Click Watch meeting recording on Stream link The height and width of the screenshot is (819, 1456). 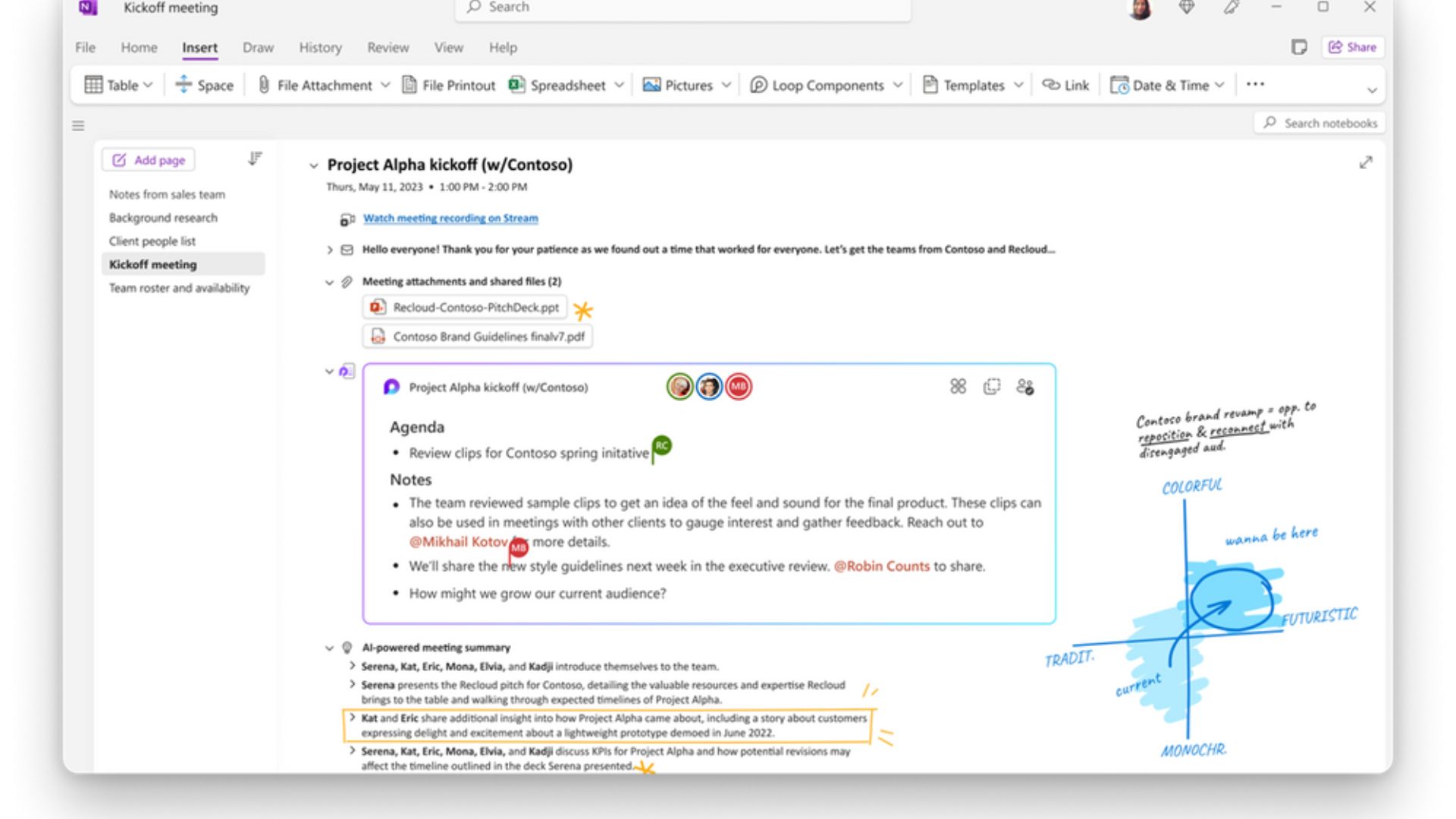click(450, 218)
